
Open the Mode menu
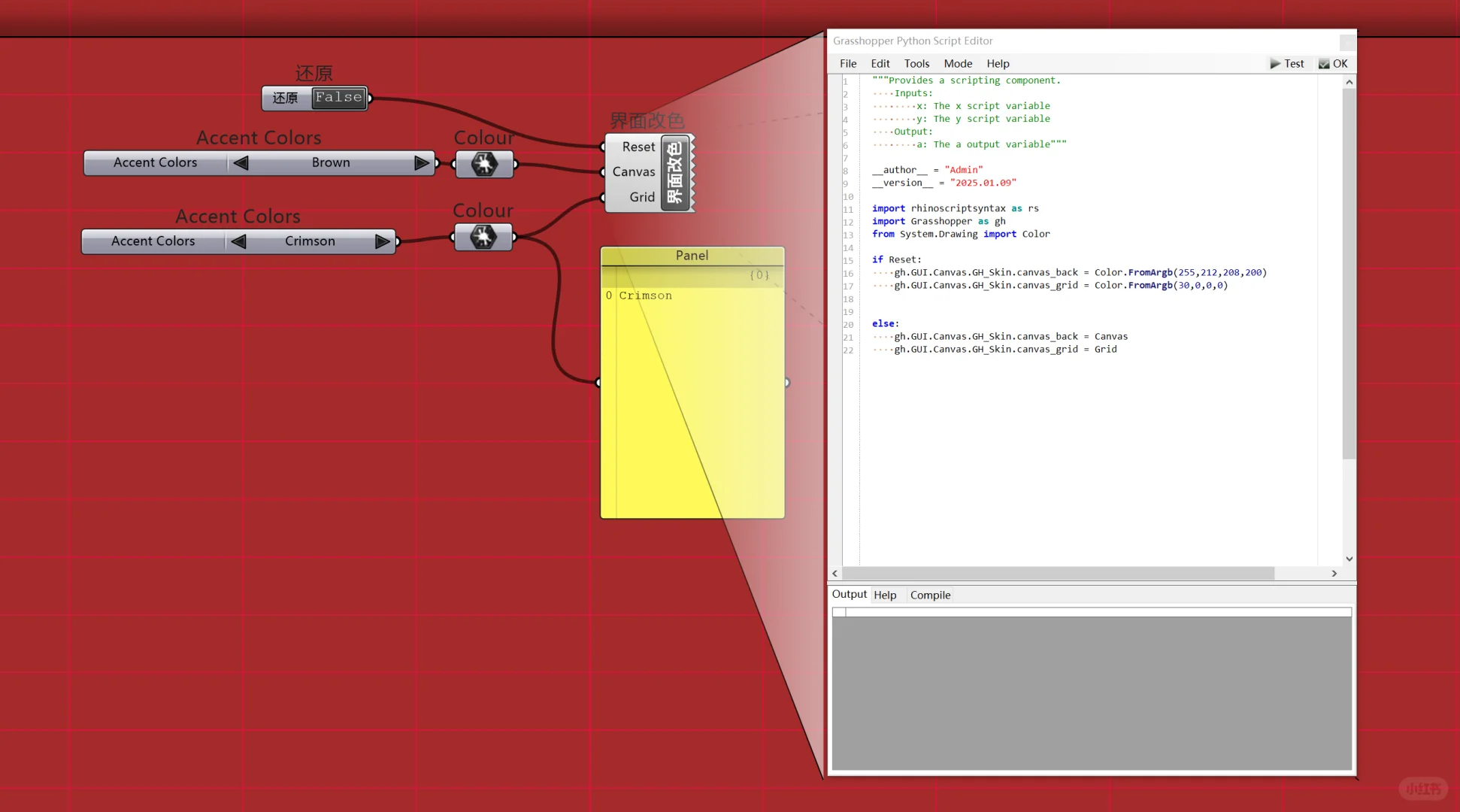coord(958,64)
